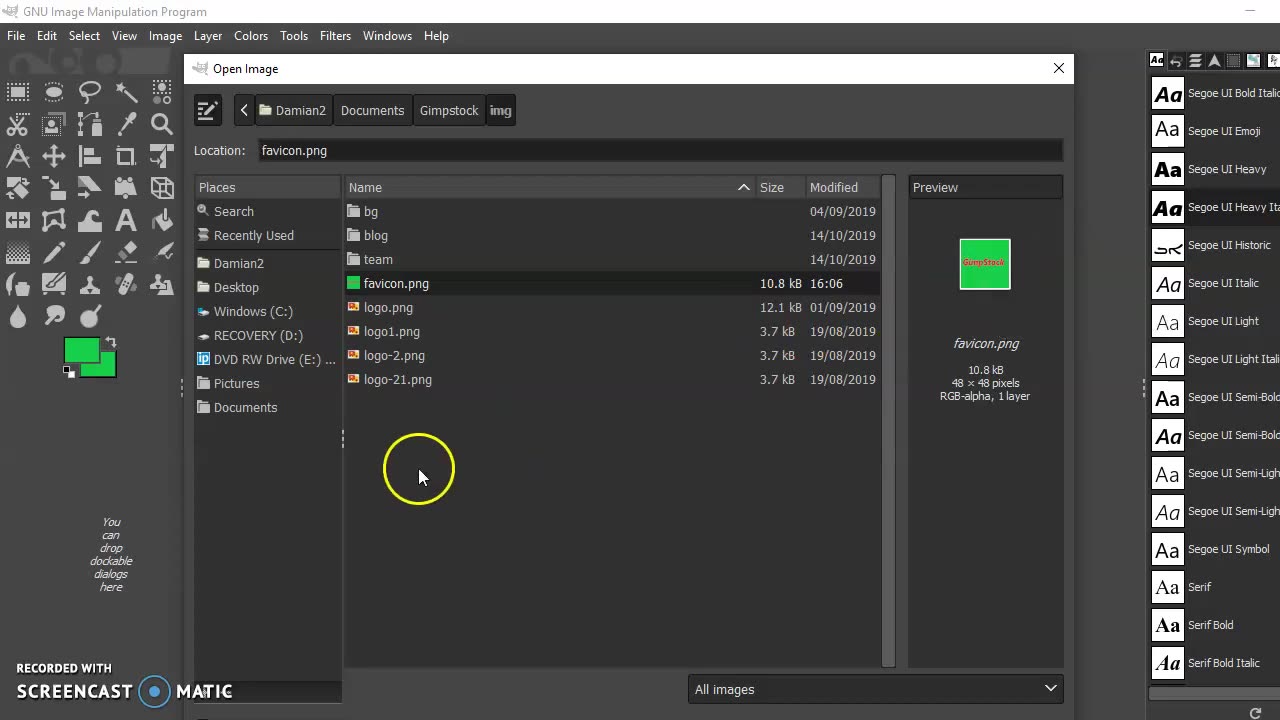Select the Crop tool
1280x720 pixels.
(x=126, y=157)
